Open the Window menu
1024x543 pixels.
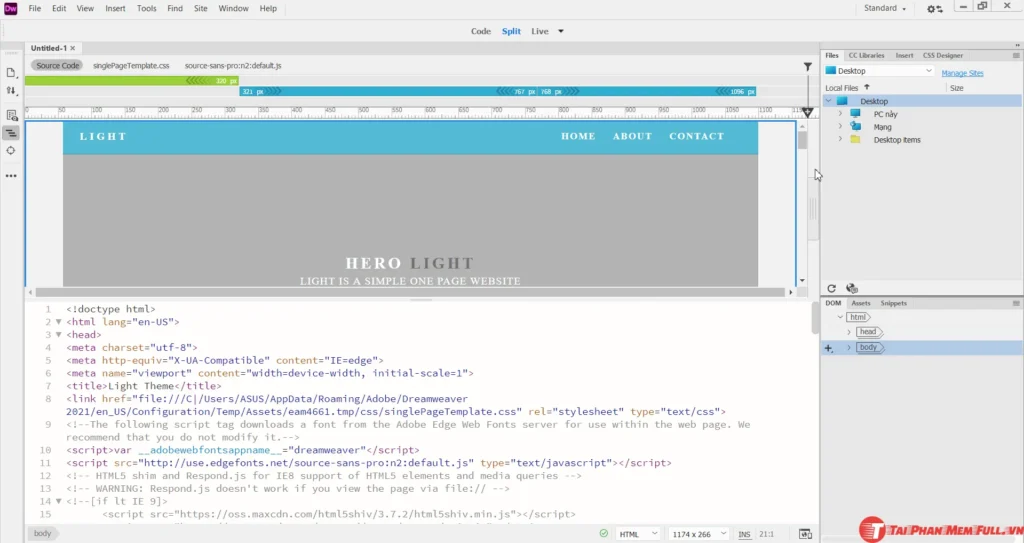click(233, 8)
